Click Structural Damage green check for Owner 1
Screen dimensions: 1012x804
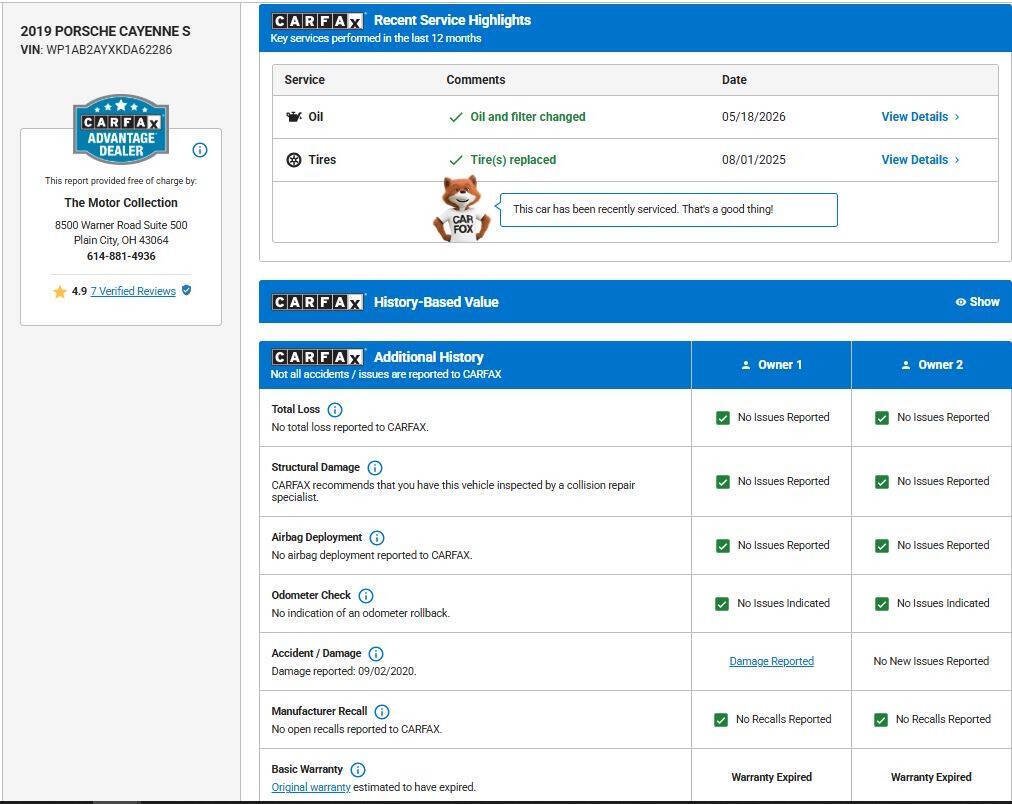pyautogui.click(x=723, y=482)
